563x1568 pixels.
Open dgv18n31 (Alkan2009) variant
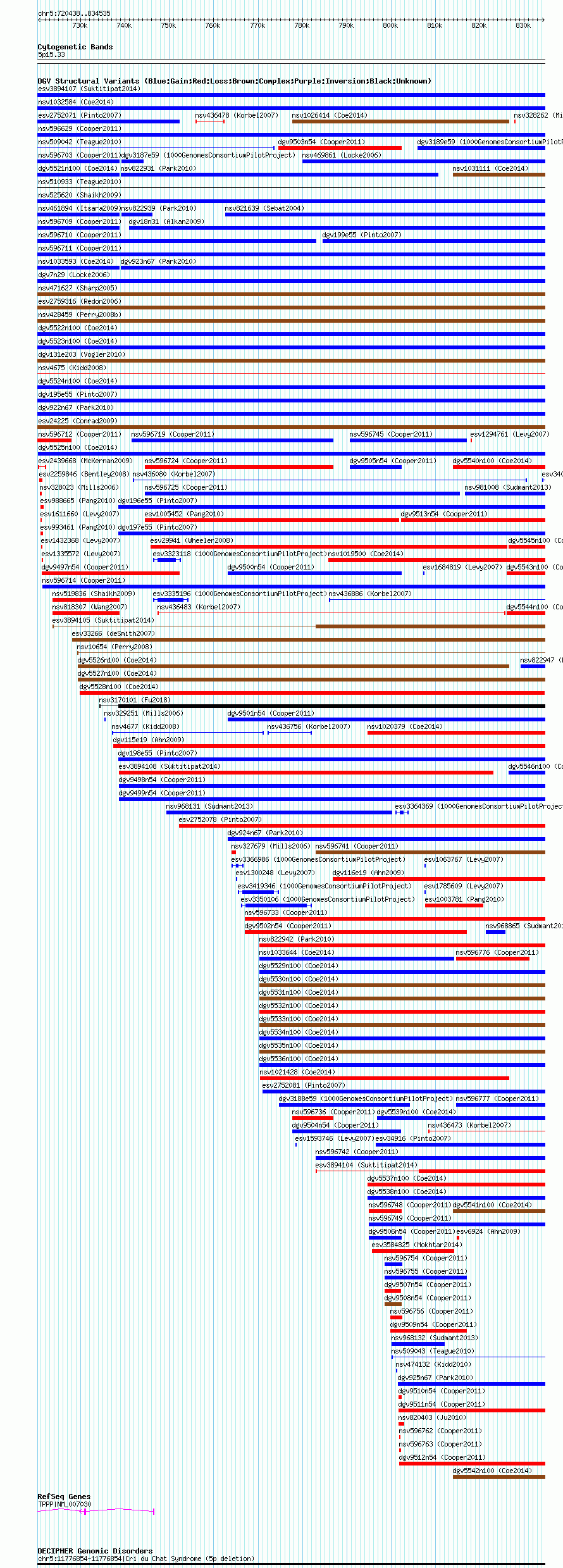166,221
